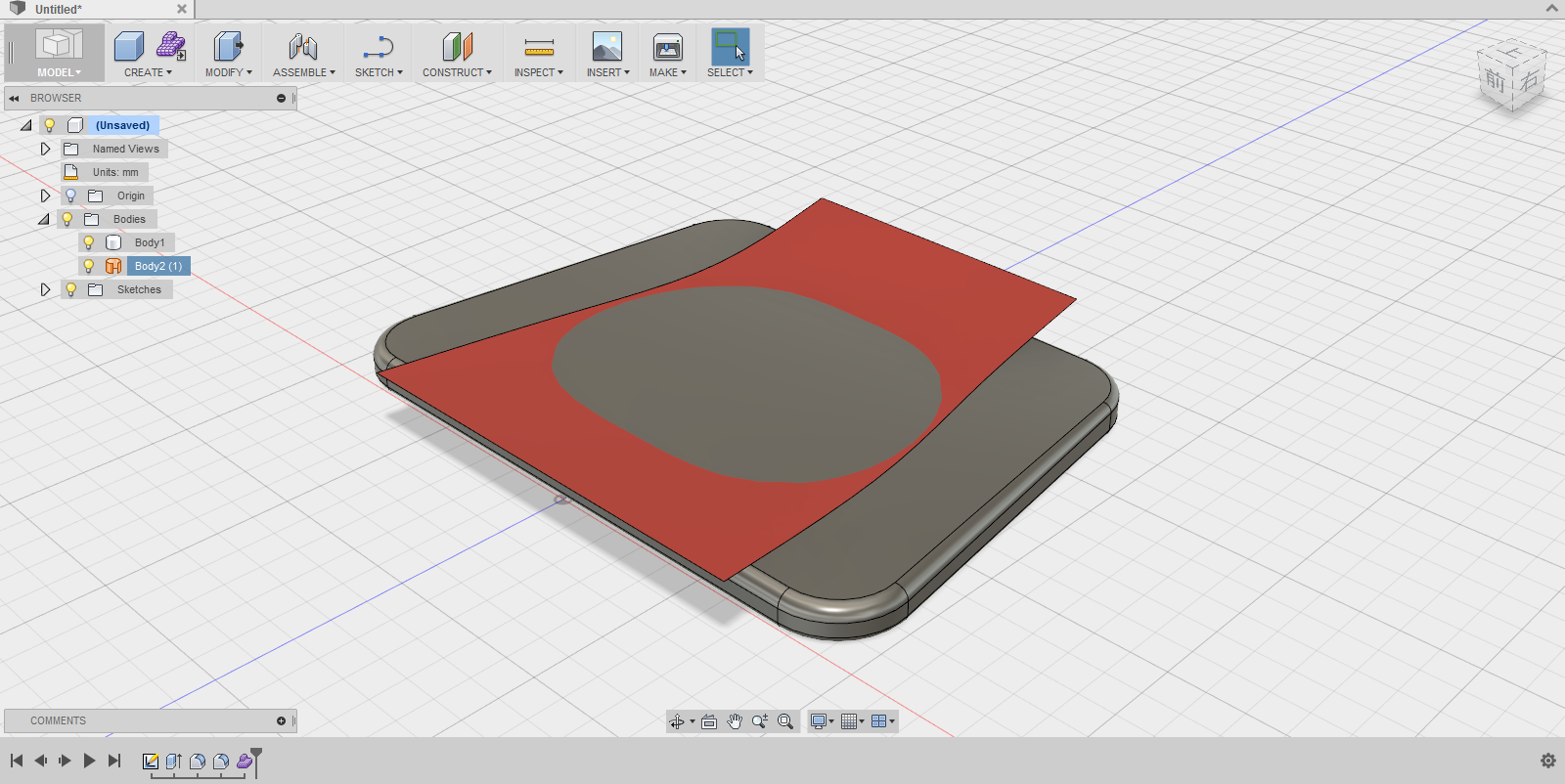Select the Pan hand tool
Viewport: 1565px width, 784px height.
tap(735, 721)
